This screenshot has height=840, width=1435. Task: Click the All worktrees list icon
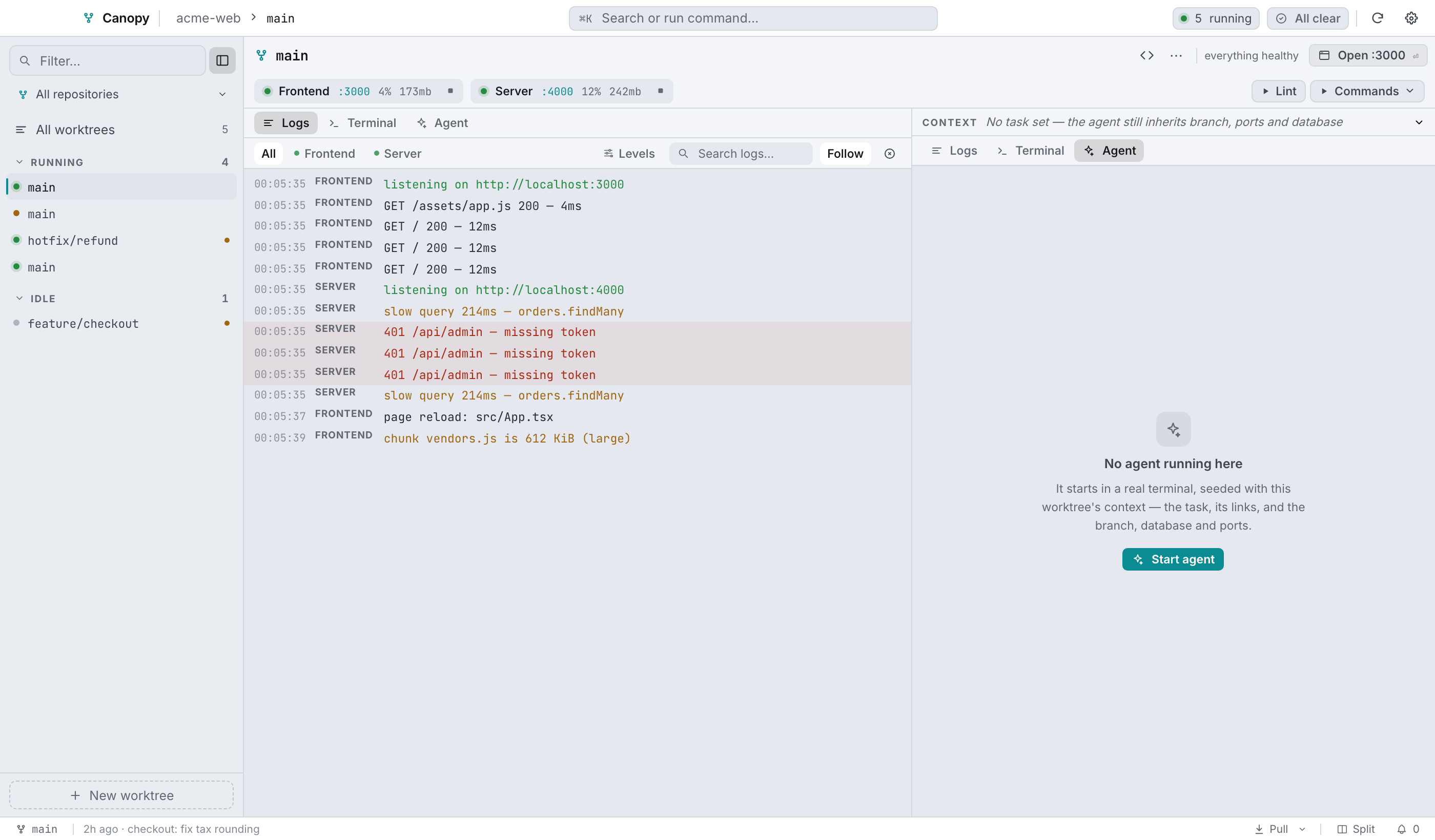tap(20, 130)
